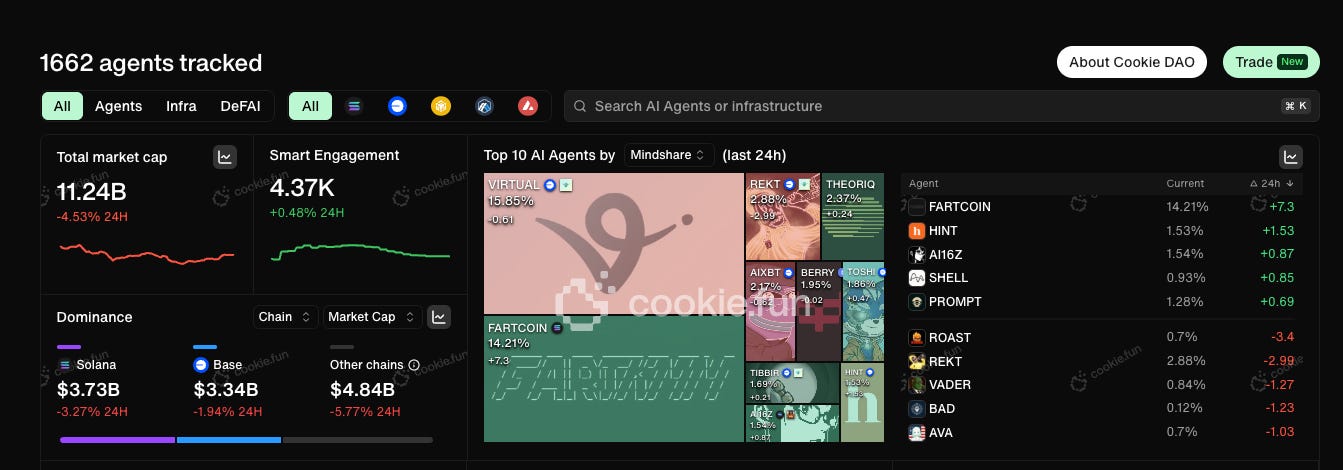This screenshot has height=470, width=1343.
Task: Click the Solana logo in the Dominance panel
Action: pyautogui.click(x=65, y=365)
